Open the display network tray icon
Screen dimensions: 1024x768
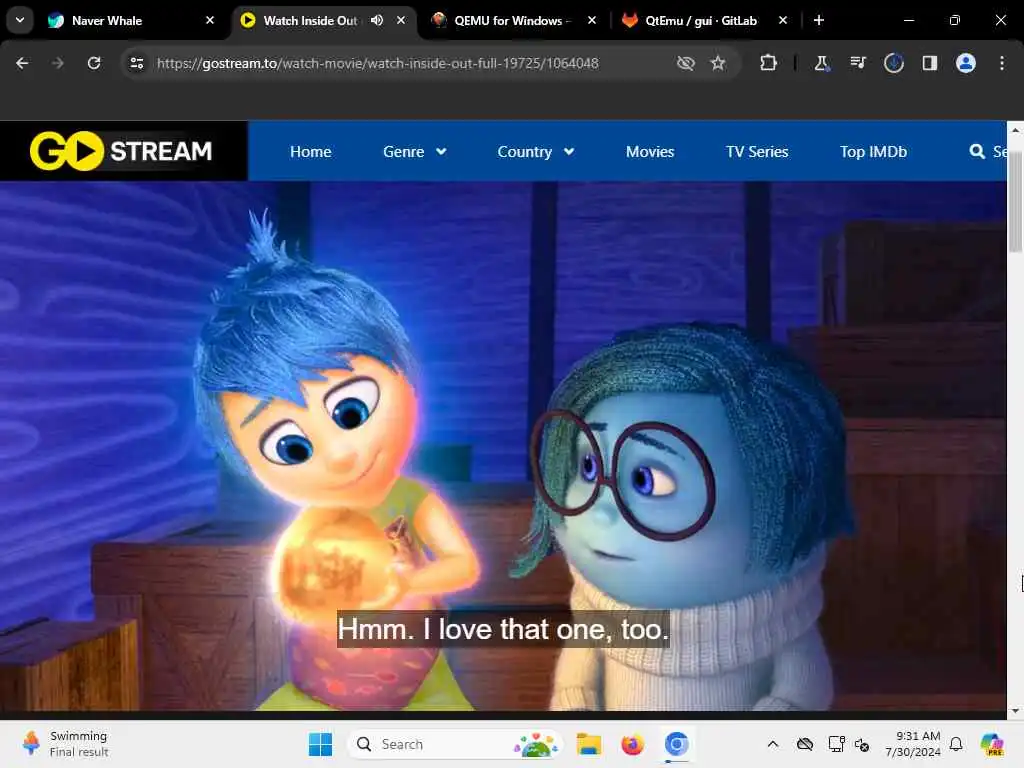click(x=836, y=744)
